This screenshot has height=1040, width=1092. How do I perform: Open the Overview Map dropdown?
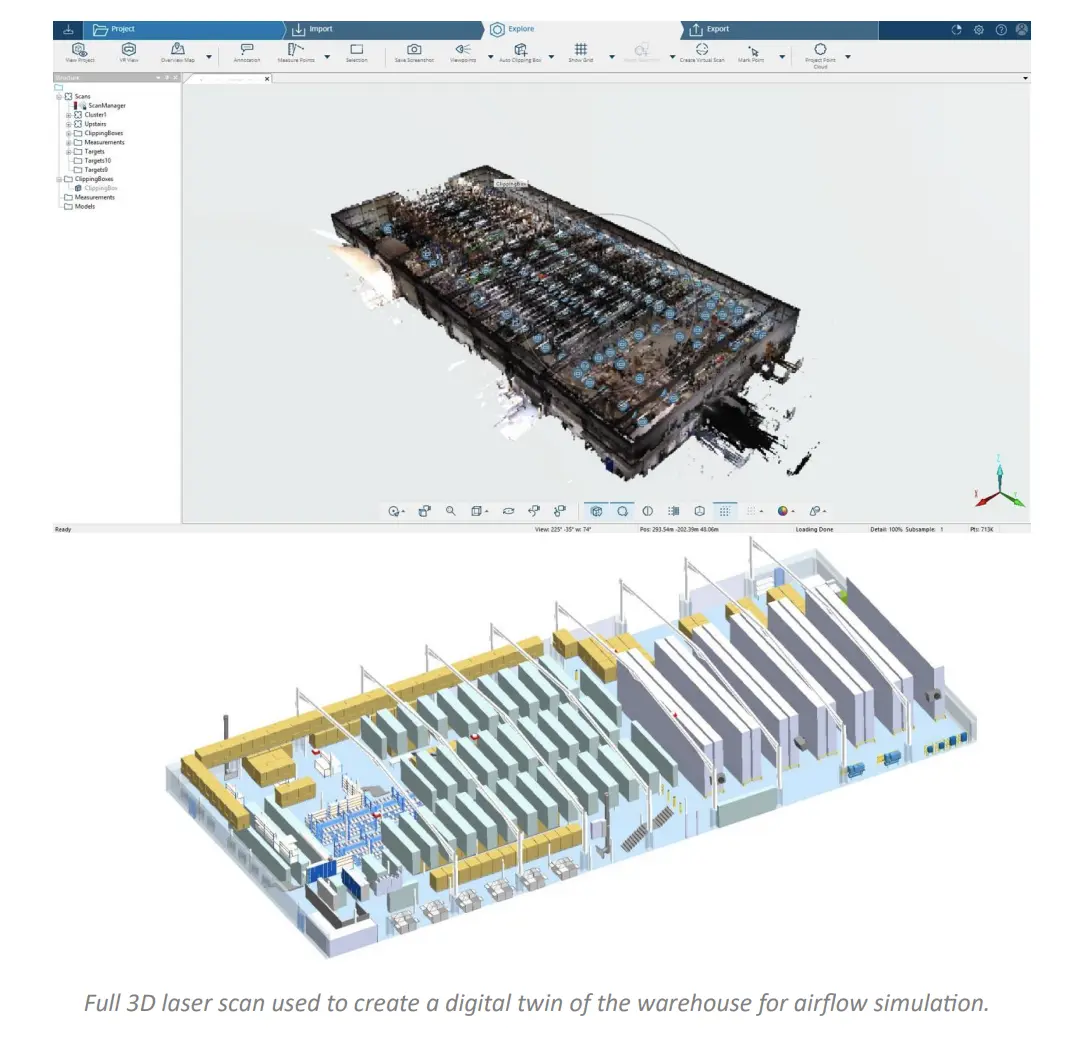[207, 56]
